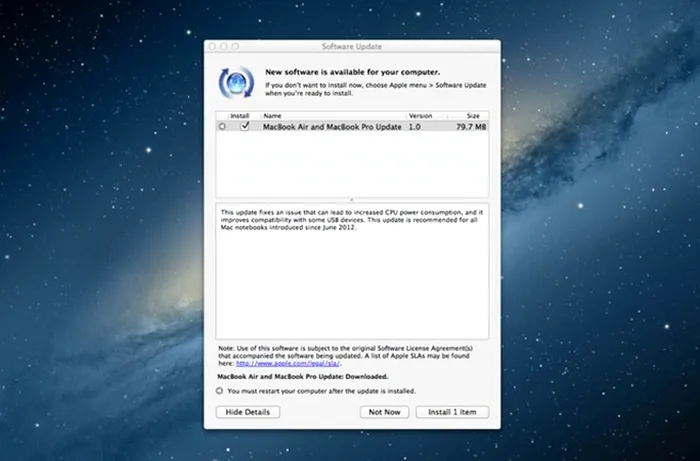Click Hide Details button
The image size is (700, 461).
(248, 412)
